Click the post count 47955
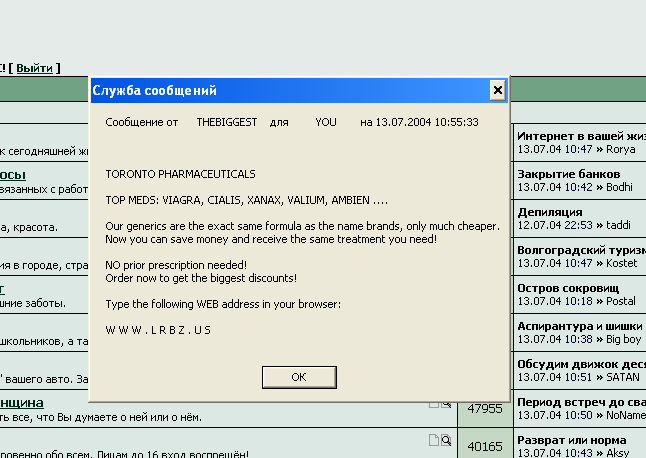Image resolution: width=646 pixels, height=458 pixels. click(485, 409)
